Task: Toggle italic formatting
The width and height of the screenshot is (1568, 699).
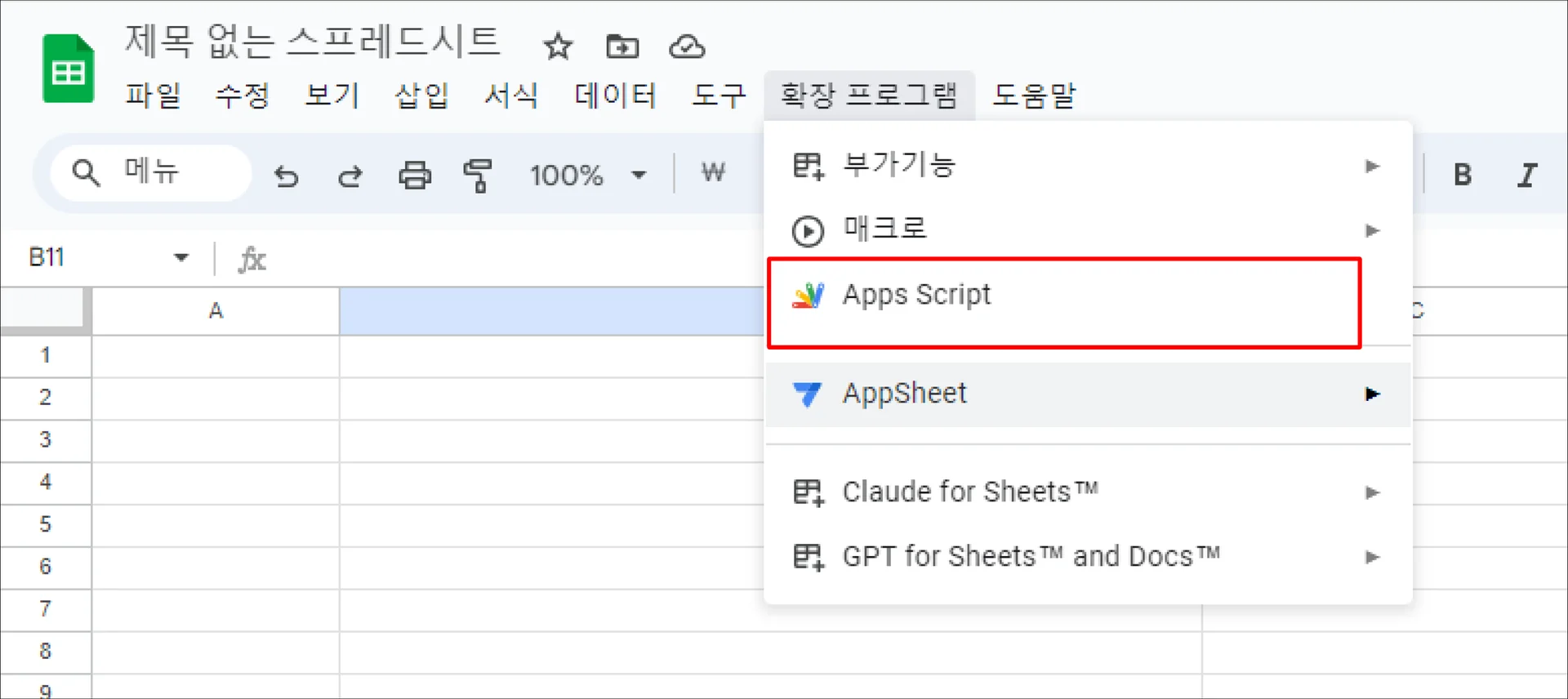Action: [1526, 174]
